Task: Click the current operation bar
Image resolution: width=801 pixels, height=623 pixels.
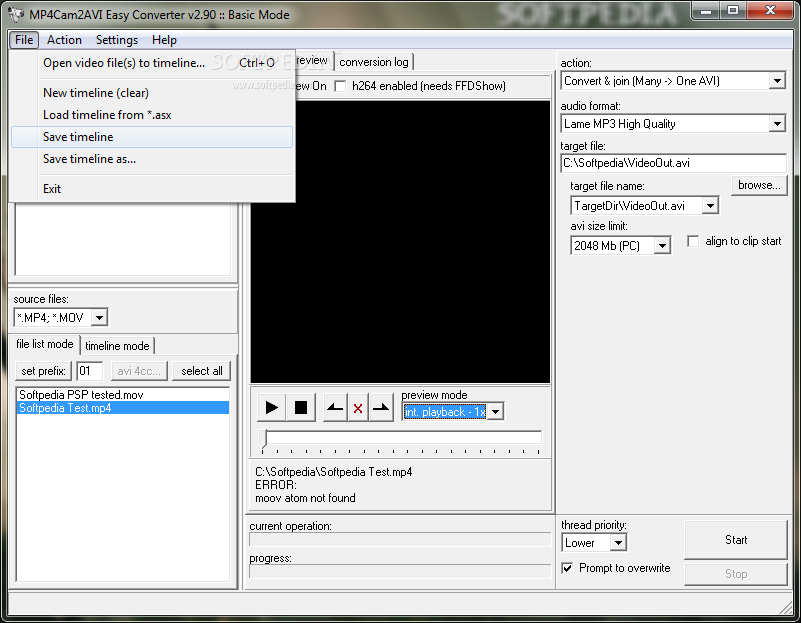Action: (x=400, y=540)
